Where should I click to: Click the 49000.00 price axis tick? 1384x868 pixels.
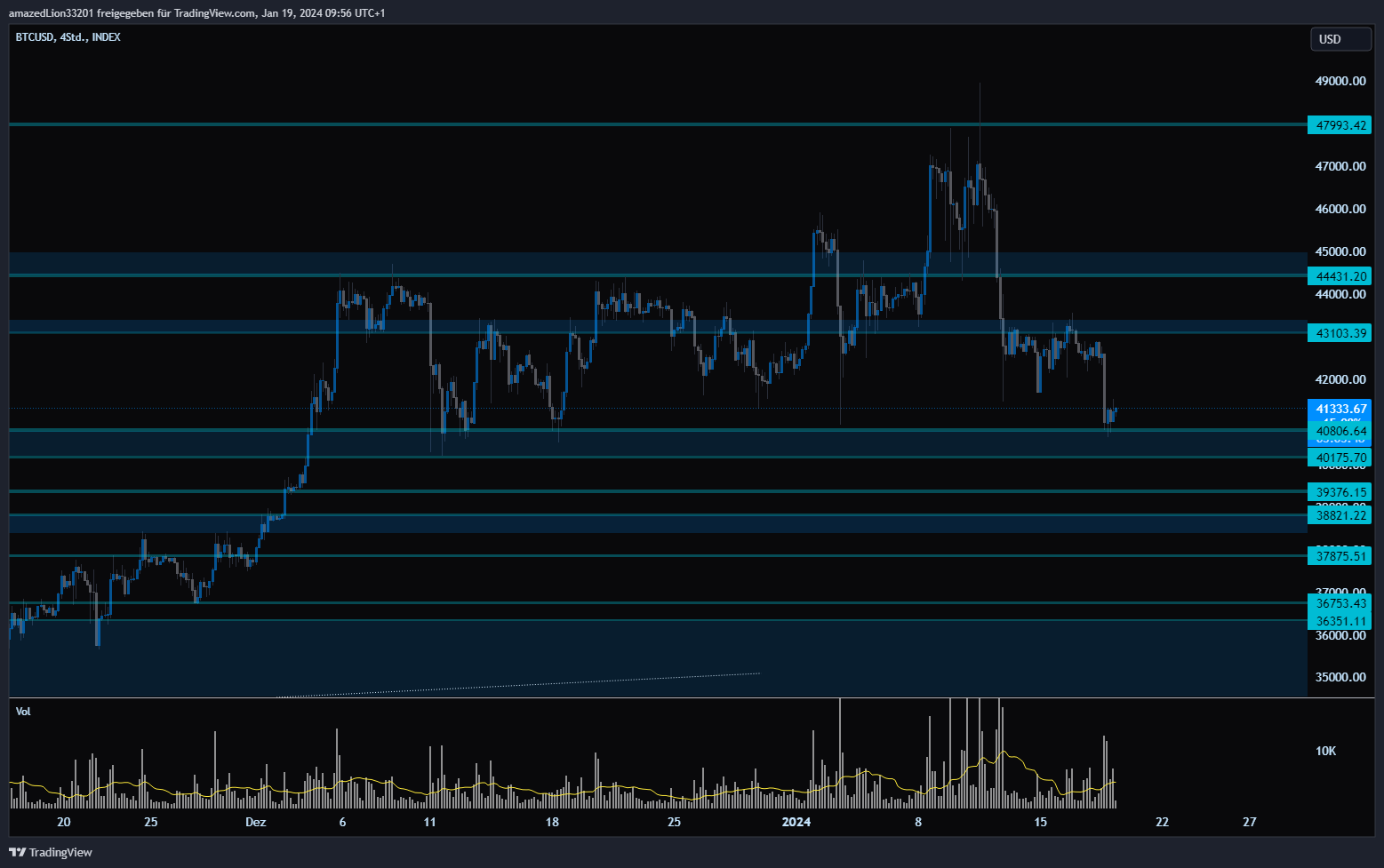tap(1340, 81)
